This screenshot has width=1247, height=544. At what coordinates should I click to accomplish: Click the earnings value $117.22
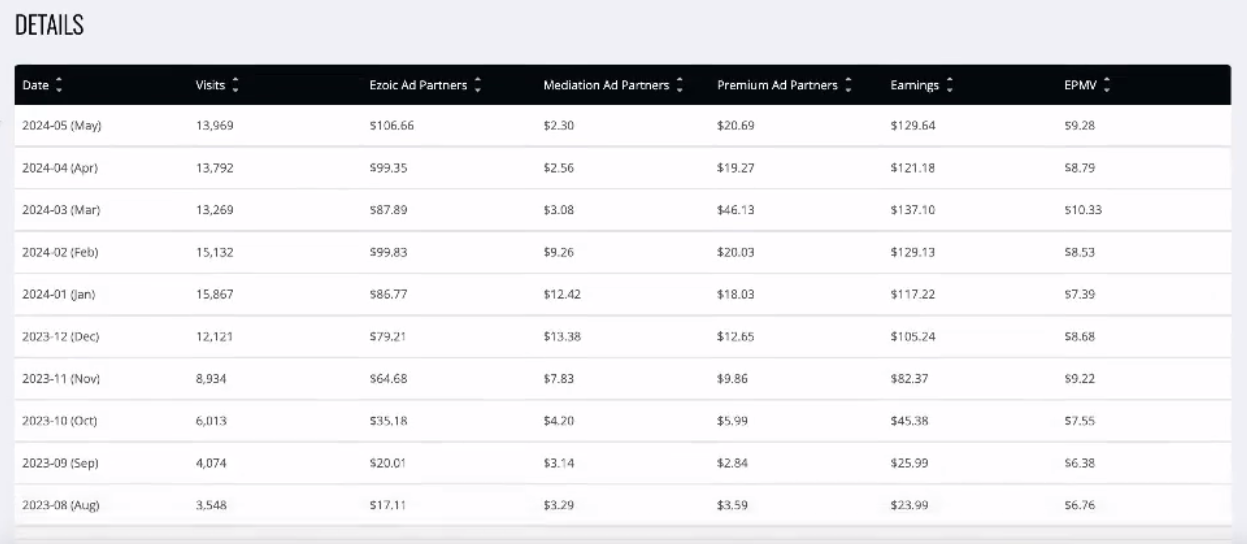(x=913, y=295)
